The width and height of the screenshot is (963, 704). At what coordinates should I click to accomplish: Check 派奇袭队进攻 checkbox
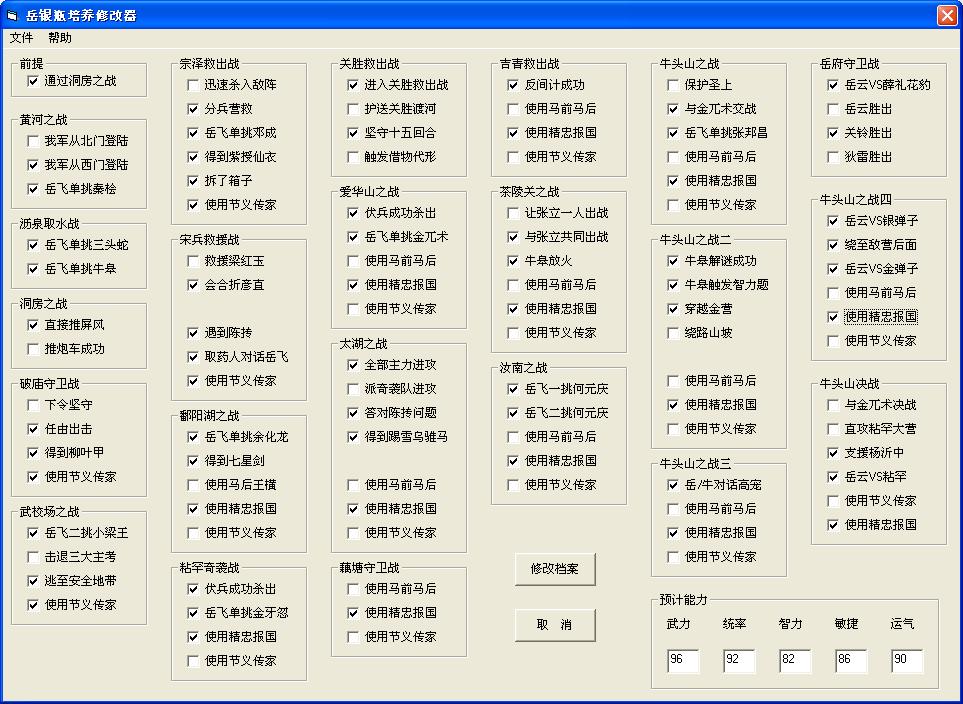353,389
